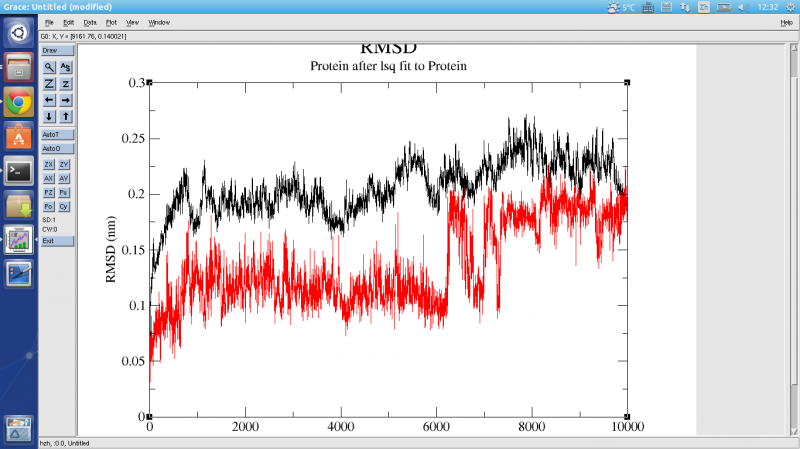Viewport: 800px width, 449px height.
Task: Click the 'Protein after lsq fit to Protein' subtitle
Action: (x=388, y=66)
